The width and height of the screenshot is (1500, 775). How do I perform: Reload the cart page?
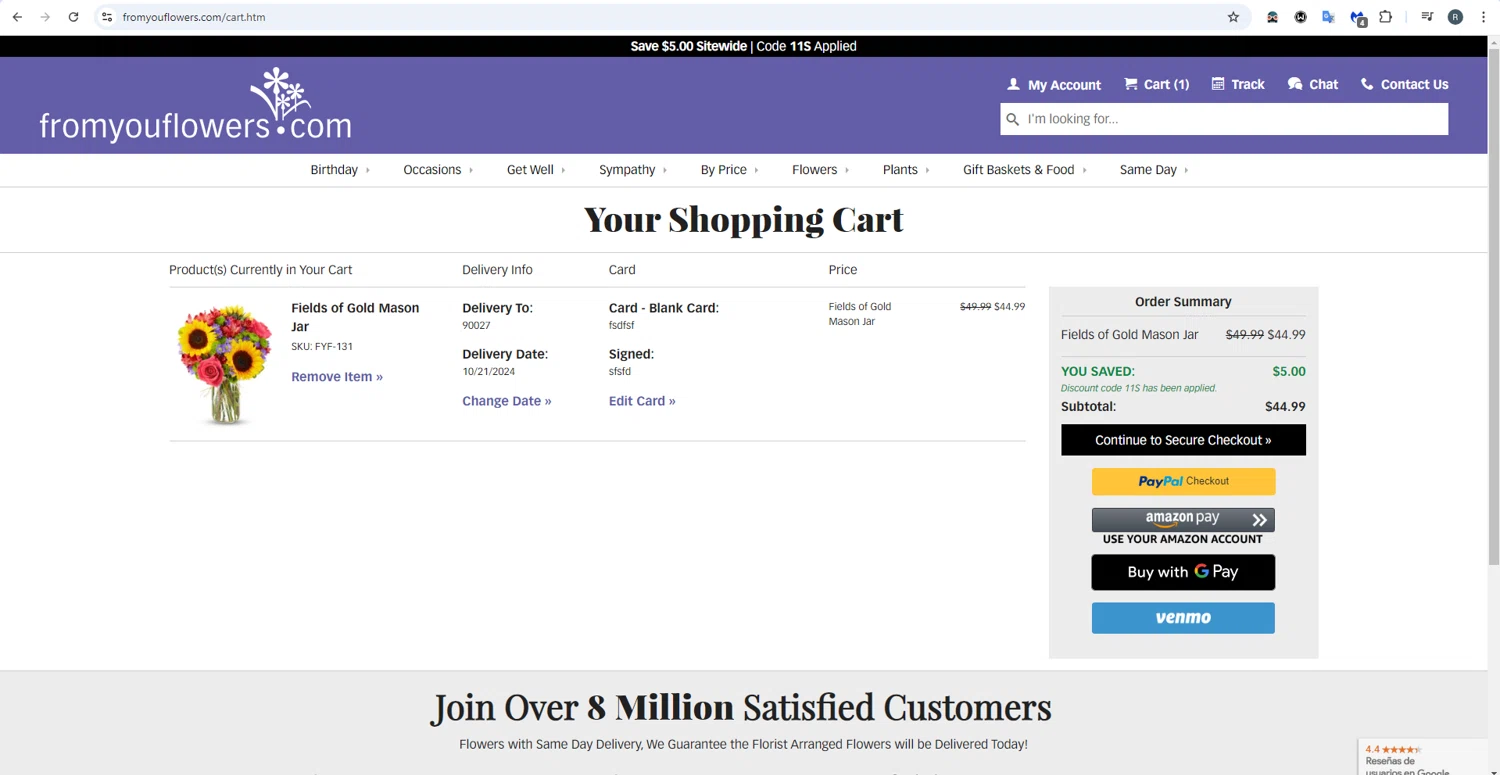click(73, 17)
